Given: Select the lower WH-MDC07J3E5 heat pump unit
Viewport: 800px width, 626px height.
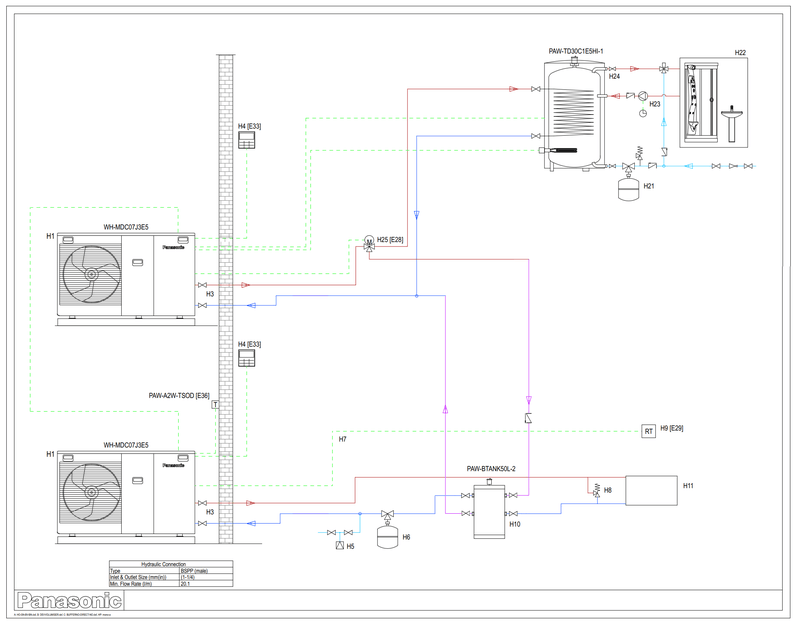Looking at the screenshot, I should coord(126,497).
